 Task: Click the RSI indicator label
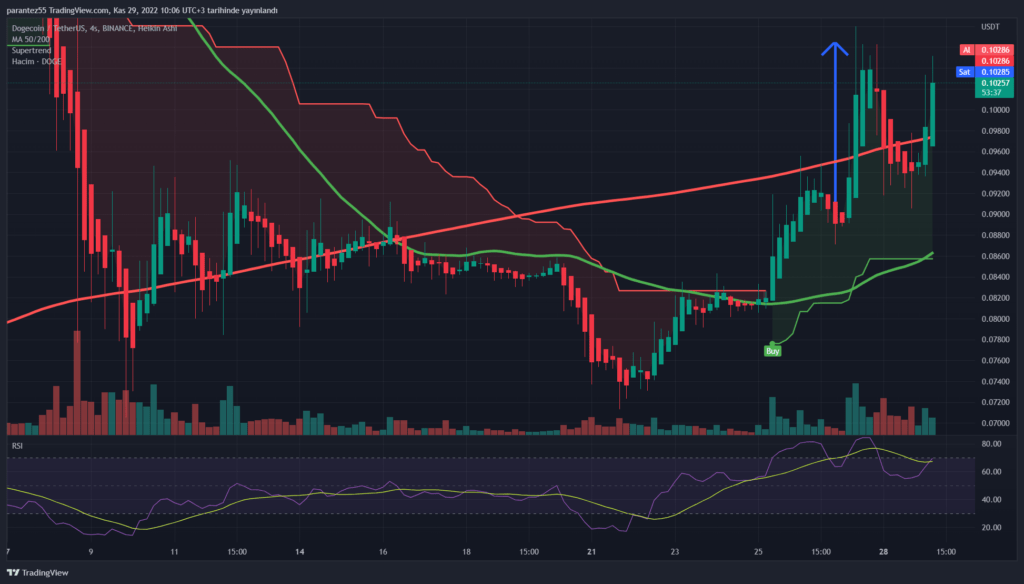[17, 445]
